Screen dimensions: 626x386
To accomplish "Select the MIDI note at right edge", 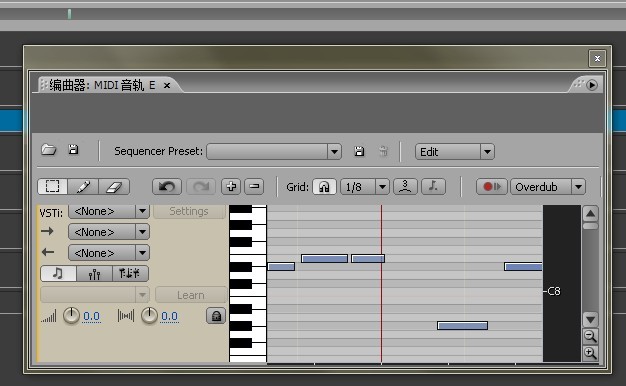I will click(x=523, y=266).
